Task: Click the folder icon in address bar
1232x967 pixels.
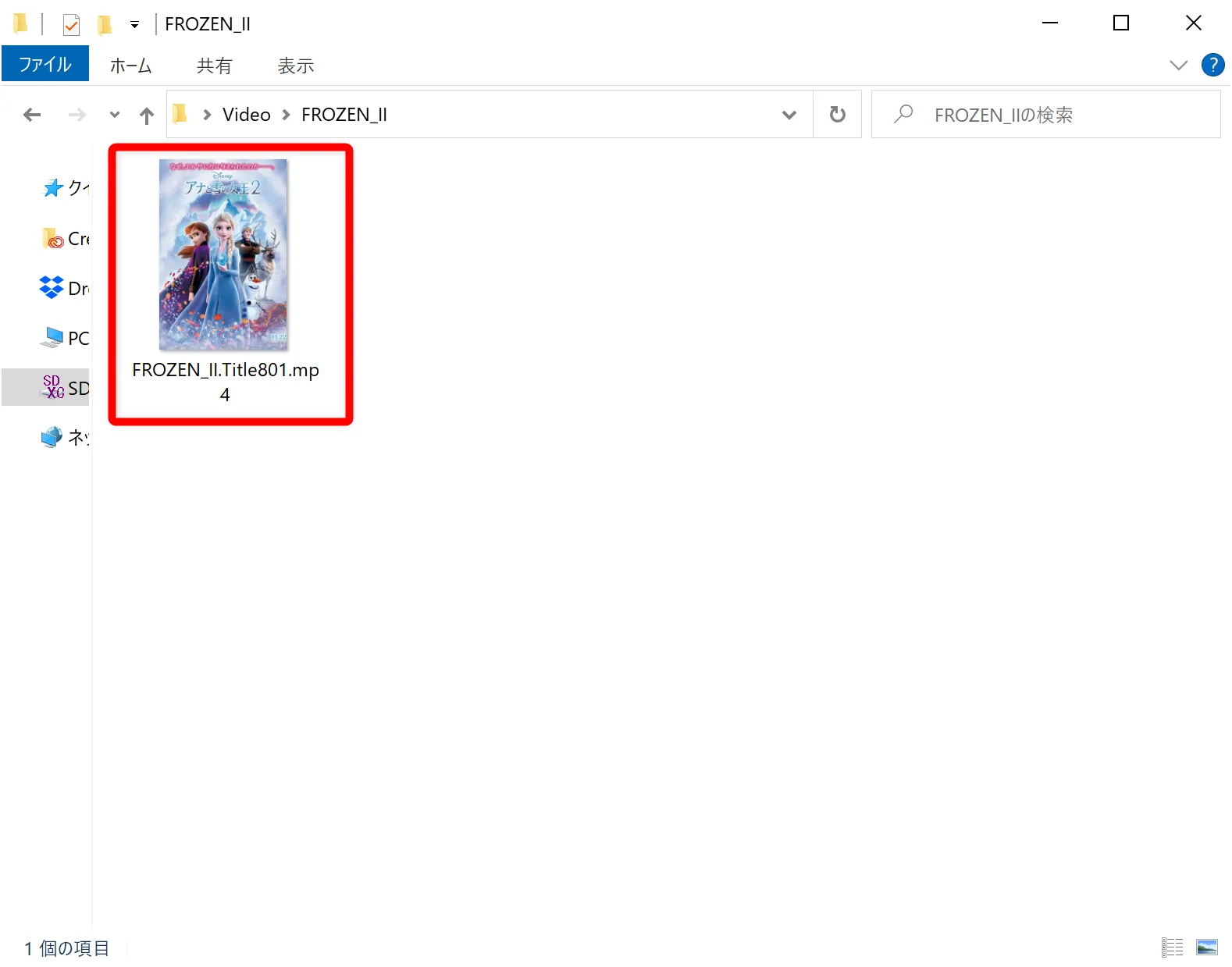Action: click(180, 114)
